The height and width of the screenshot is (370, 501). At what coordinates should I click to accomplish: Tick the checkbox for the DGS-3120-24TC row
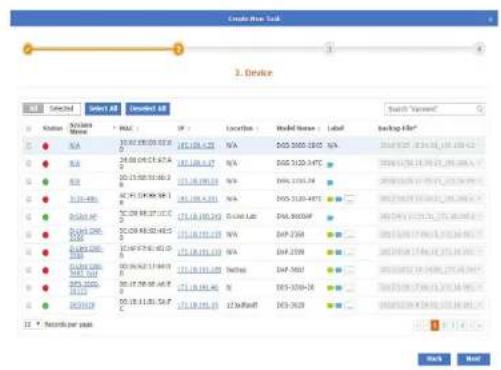(x=29, y=164)
